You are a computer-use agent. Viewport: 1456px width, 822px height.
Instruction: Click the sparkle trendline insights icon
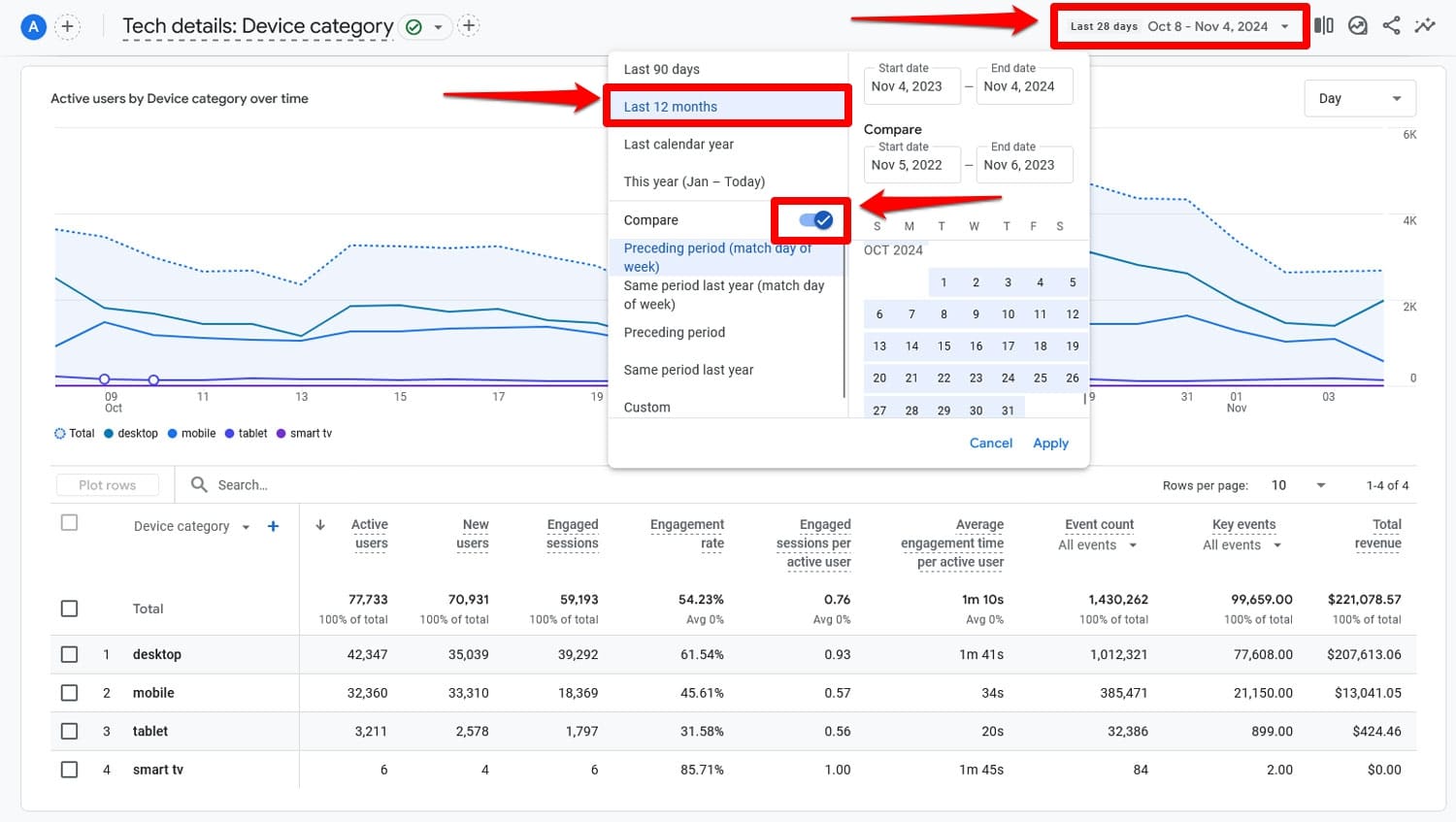[1426, 25]
